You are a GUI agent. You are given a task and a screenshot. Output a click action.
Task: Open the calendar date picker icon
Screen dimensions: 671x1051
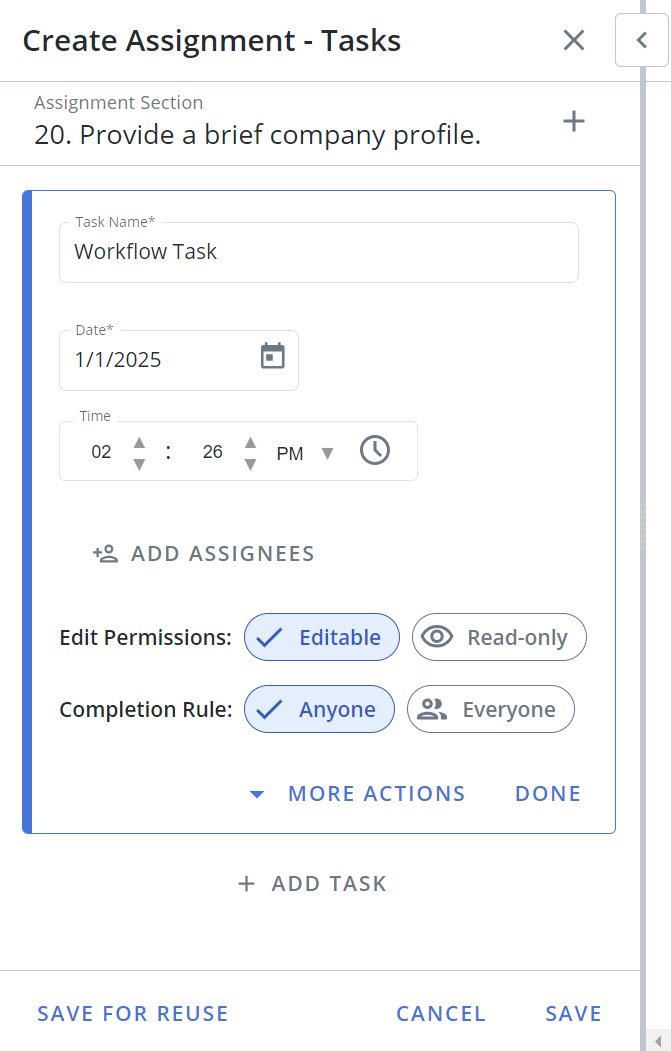tap(273, 356)
